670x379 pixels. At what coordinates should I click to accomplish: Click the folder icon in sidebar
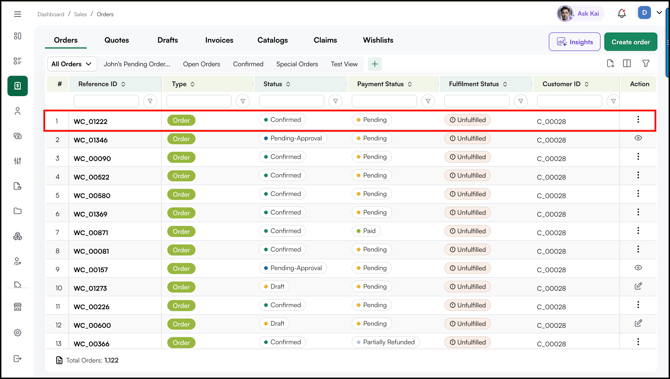point(18,211)
